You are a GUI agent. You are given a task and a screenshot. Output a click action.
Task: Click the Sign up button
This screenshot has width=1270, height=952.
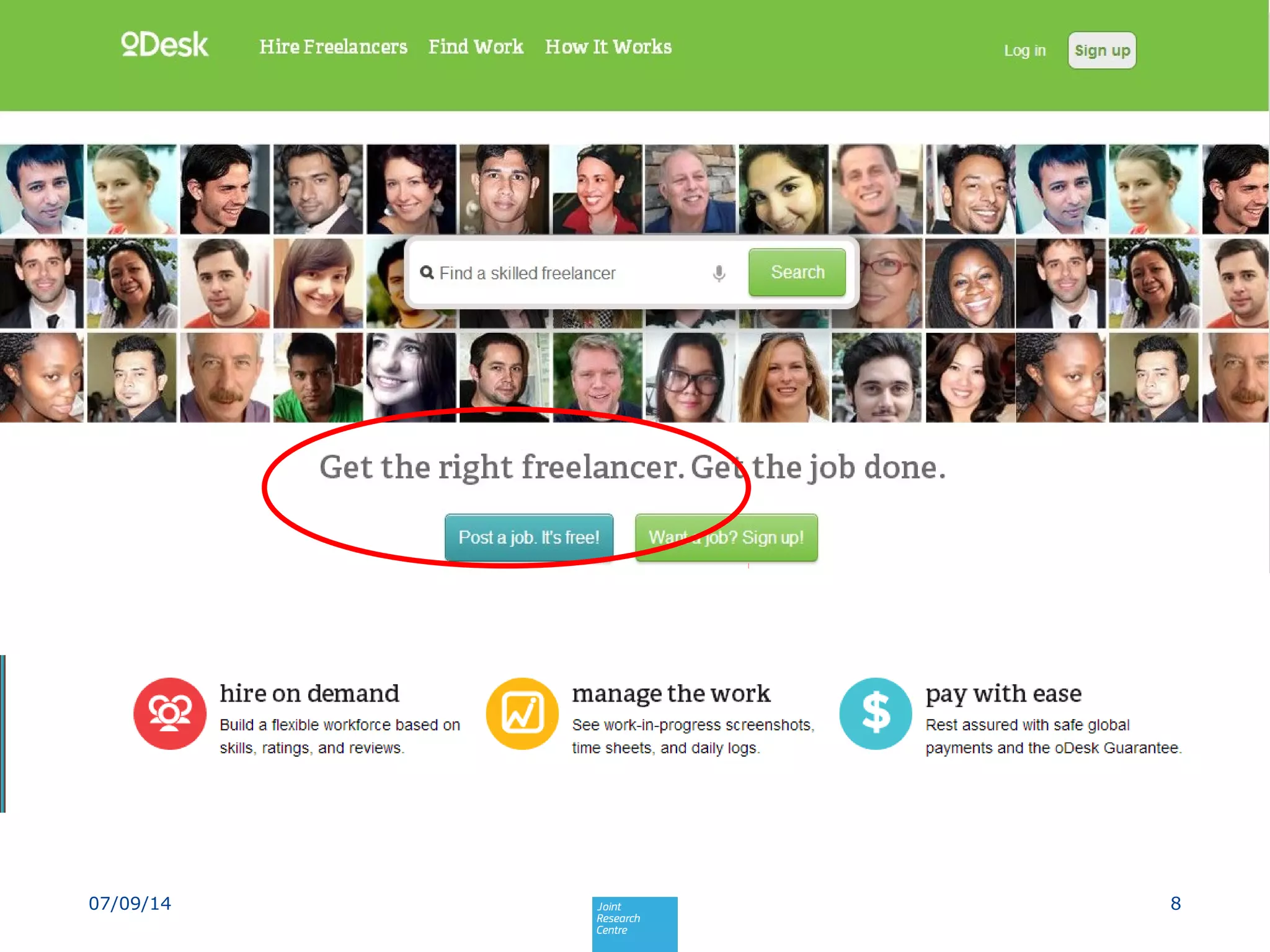point(1102,50)
